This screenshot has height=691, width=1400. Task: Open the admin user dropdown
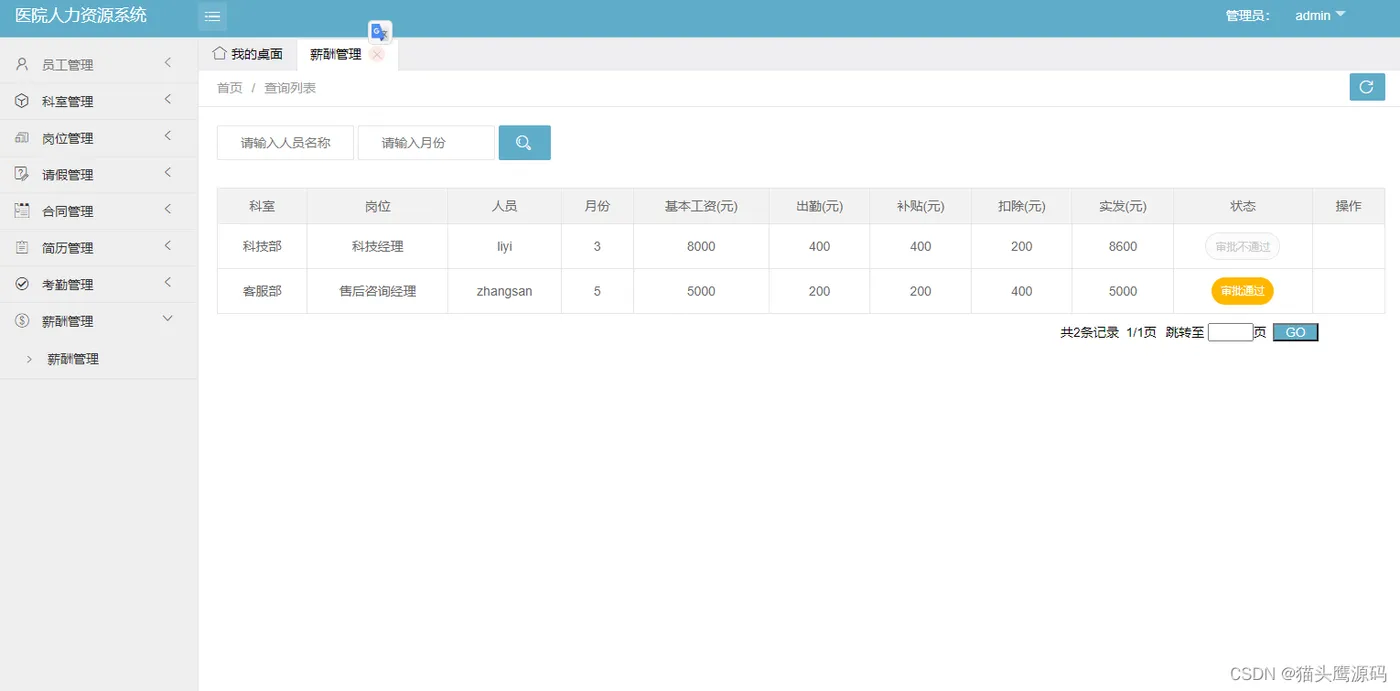(x=1320, y=15)
